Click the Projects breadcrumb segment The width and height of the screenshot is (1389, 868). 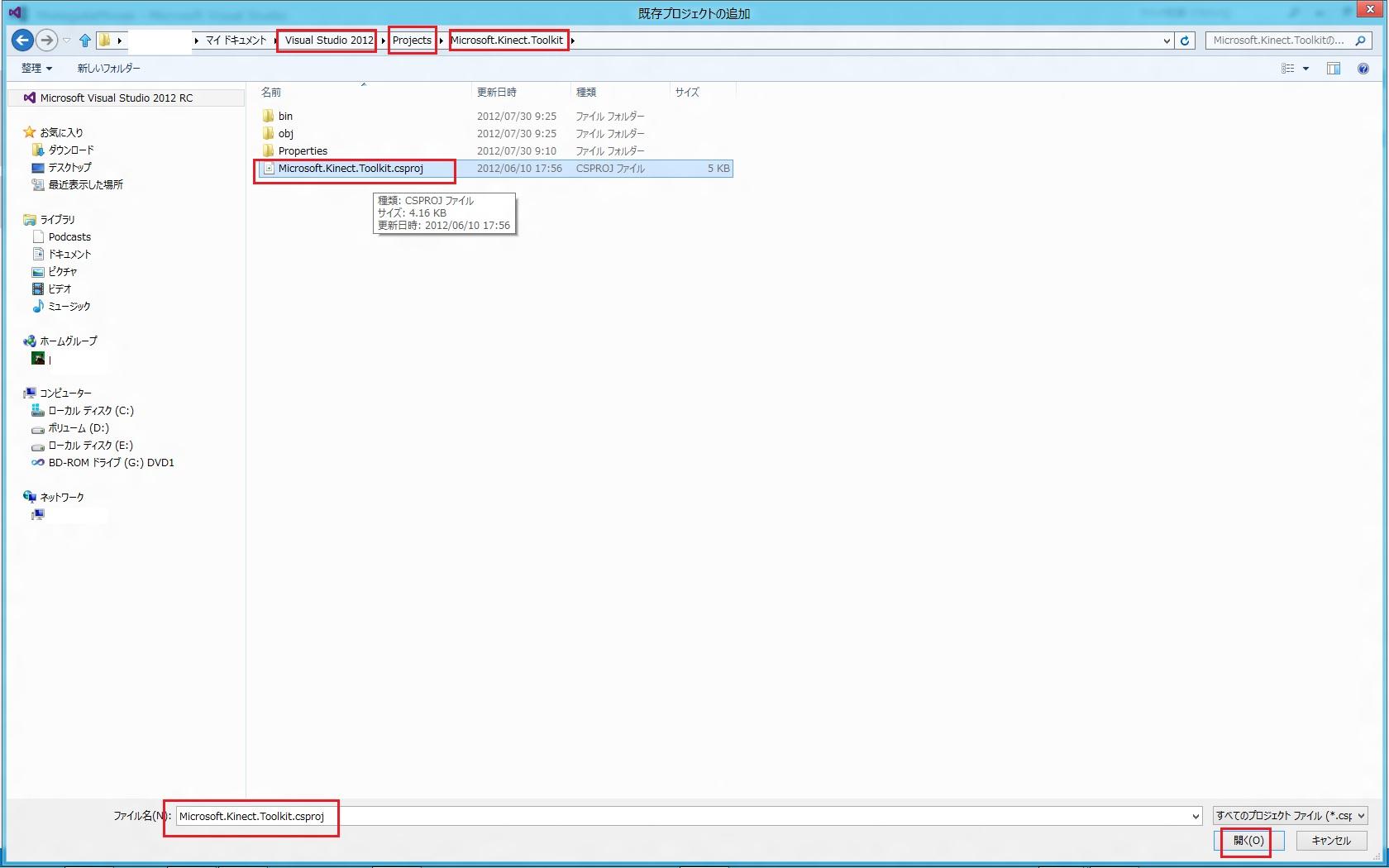point(412,41)
